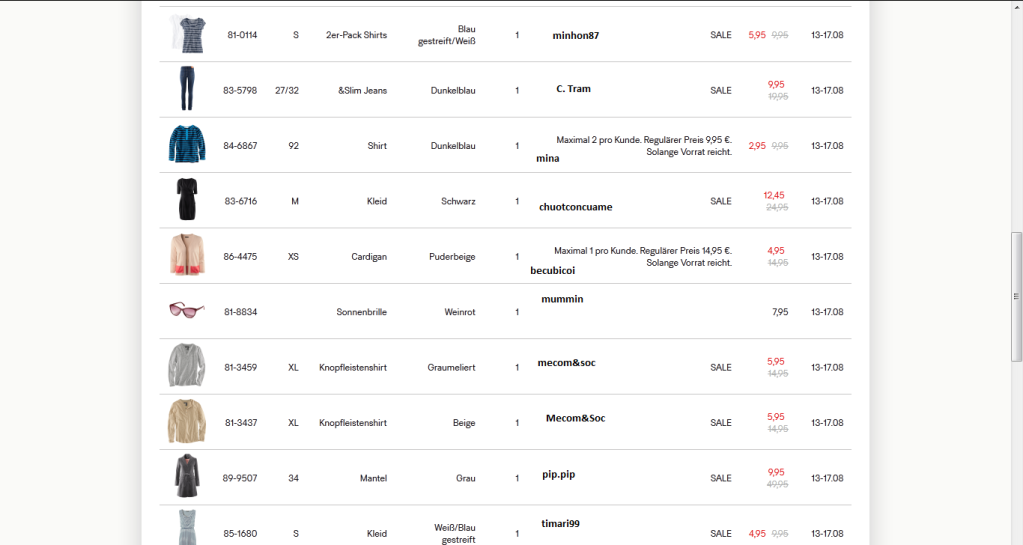Click username minhon87
Screen dimensions: 1023x545
point(576,36)
